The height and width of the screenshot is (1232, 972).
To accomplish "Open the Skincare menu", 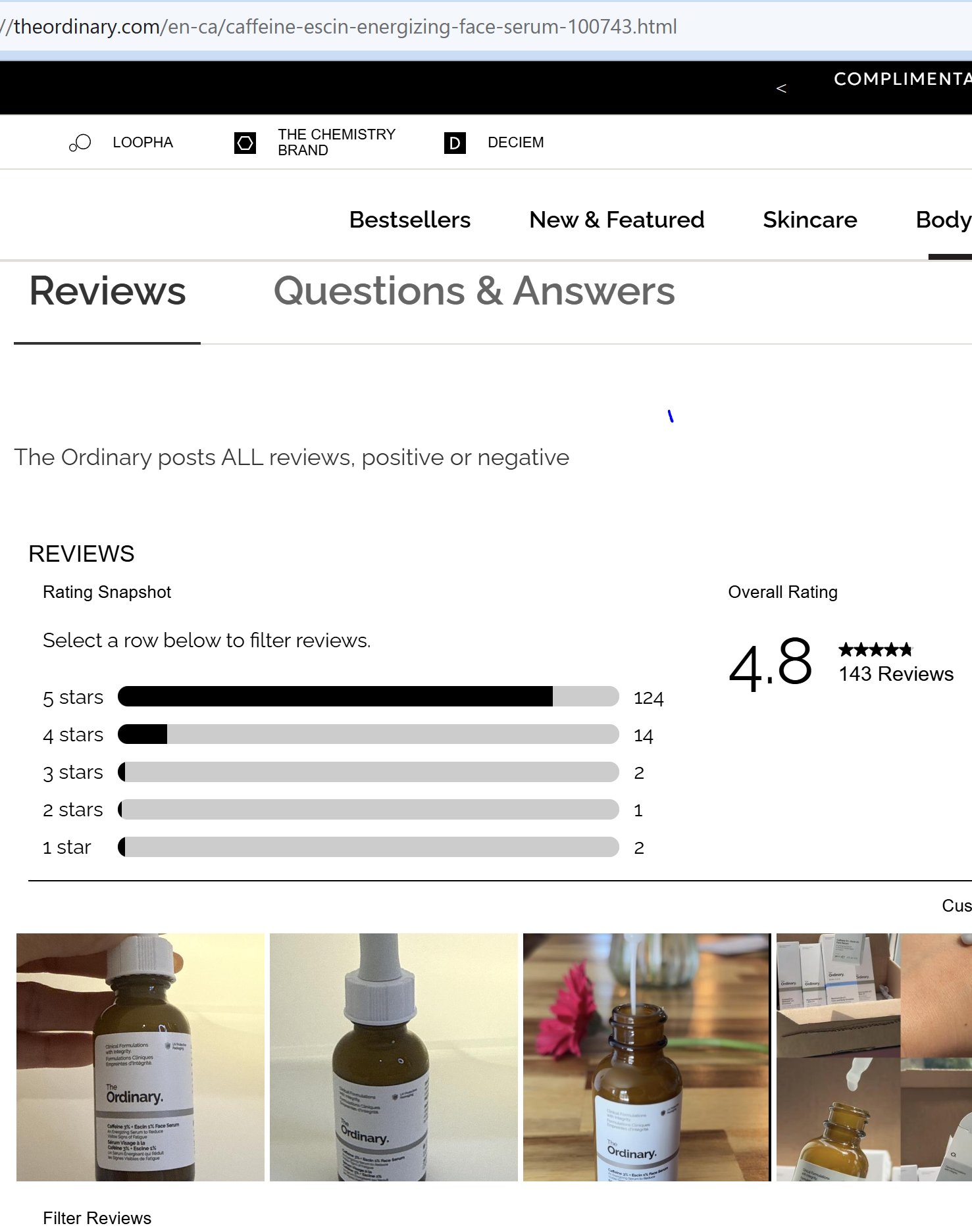I will pos(810,220).
